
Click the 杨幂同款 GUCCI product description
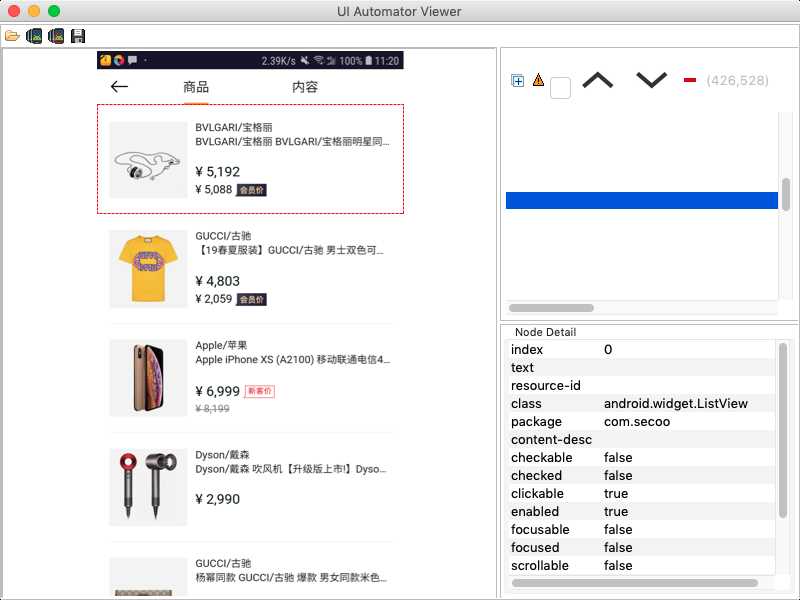(291, 578)
